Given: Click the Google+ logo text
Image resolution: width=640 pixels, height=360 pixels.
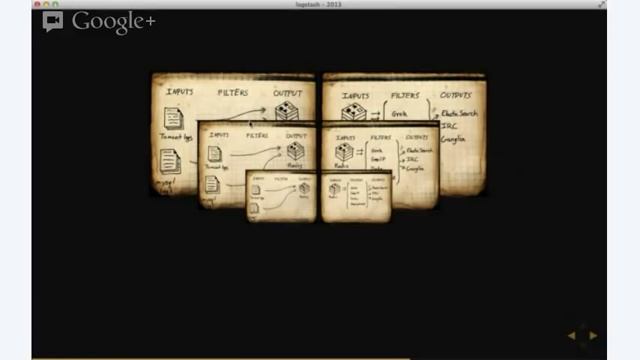Looking at the screenshot, I should pyautogui.click(x=113, y=22).
